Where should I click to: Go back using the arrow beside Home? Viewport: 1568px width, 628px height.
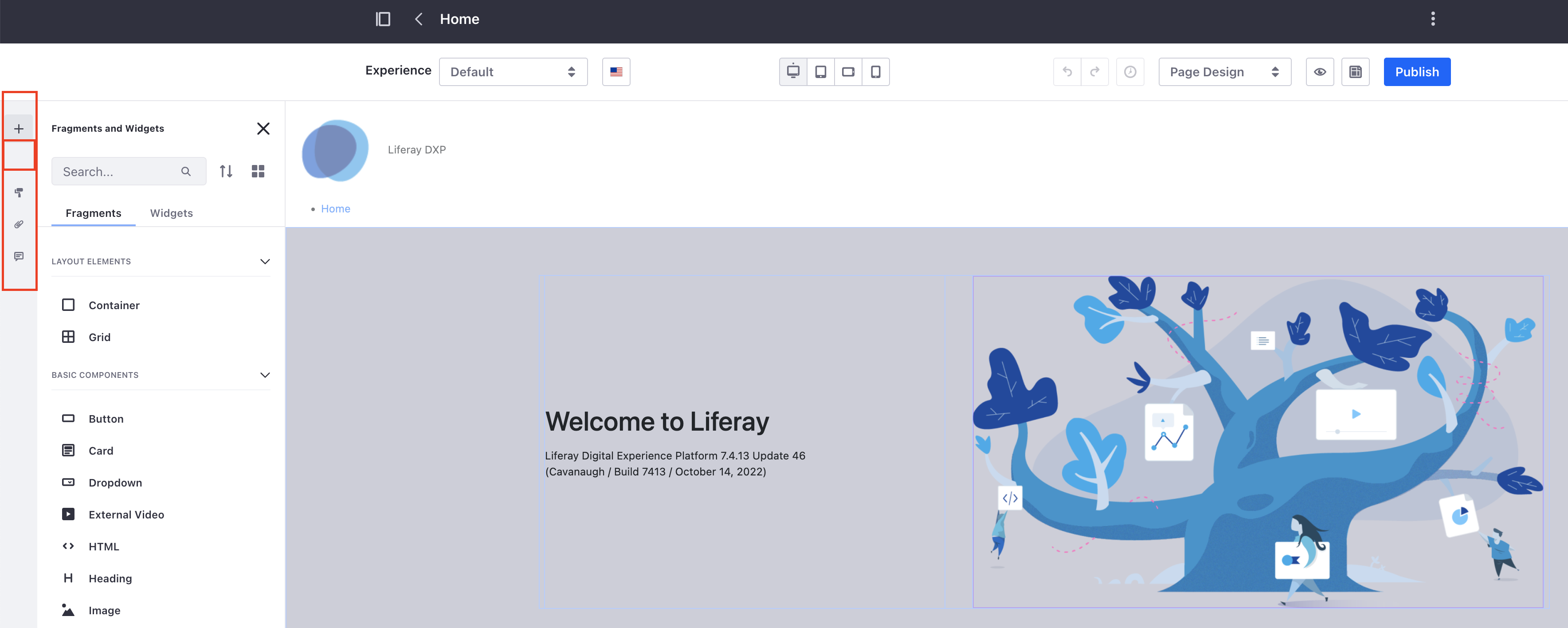418,19
